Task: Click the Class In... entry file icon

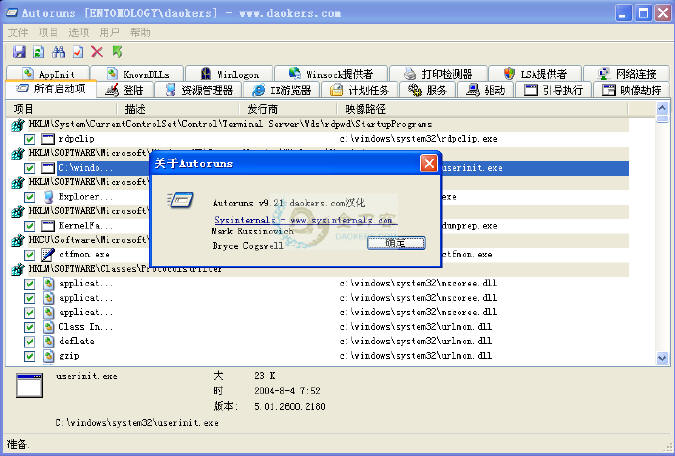Action: [49, 327]
